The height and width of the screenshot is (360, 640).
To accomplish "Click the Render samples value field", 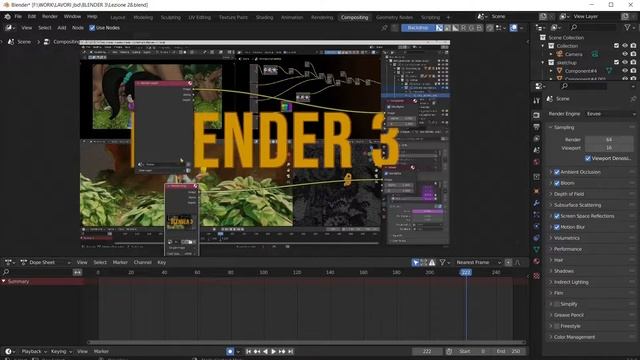I will [609, 140].
